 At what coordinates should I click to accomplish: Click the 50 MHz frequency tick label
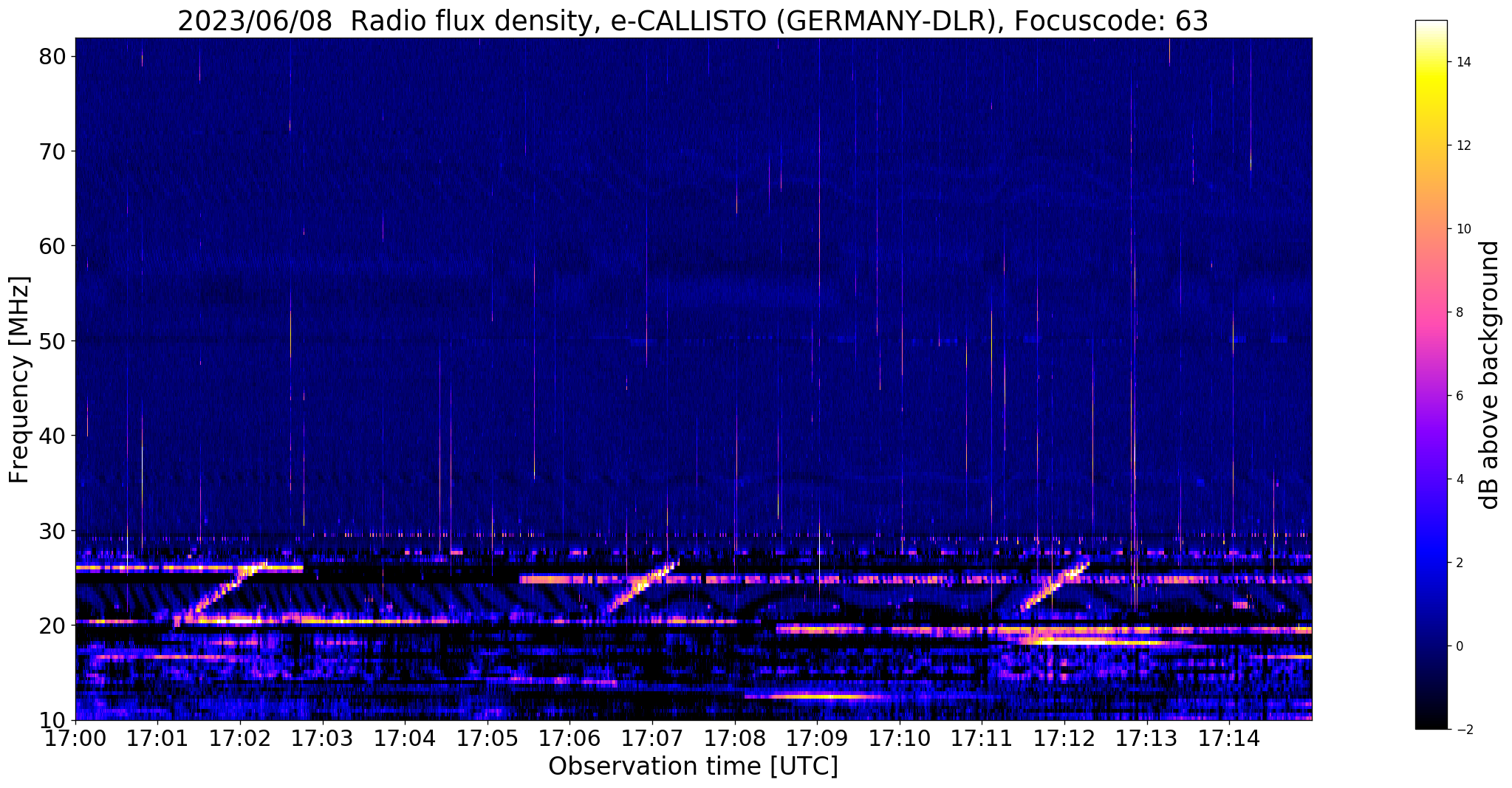point(52,341)
